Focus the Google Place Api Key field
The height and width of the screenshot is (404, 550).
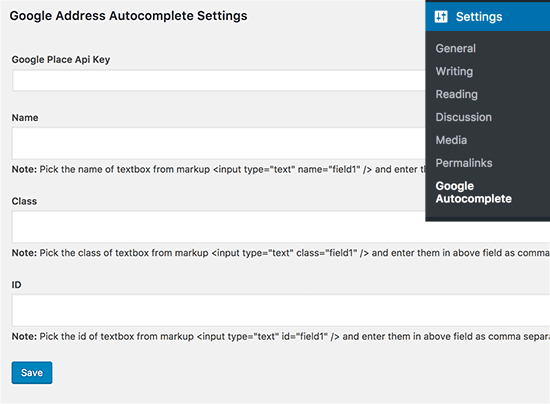219,80
